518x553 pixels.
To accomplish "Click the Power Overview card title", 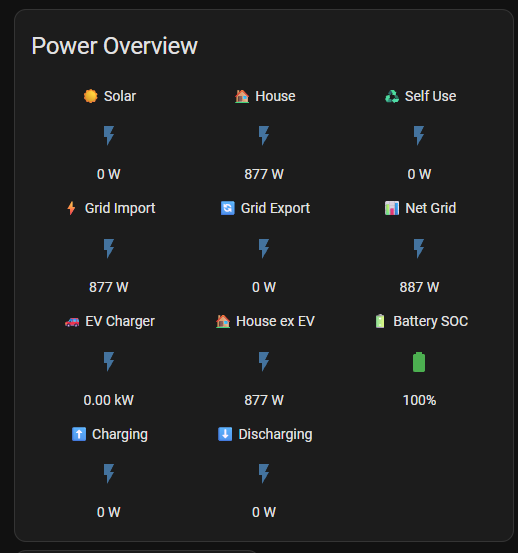I will point(115,46).
